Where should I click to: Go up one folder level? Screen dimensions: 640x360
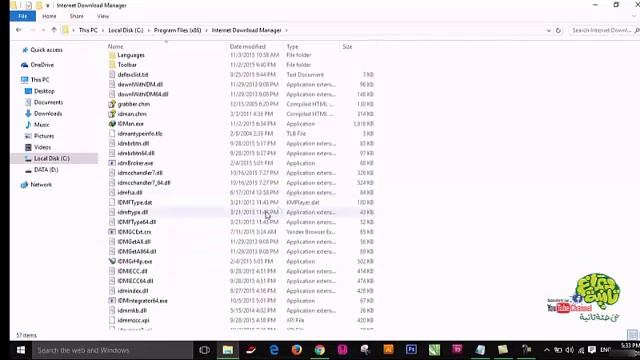tap(54, 30)
